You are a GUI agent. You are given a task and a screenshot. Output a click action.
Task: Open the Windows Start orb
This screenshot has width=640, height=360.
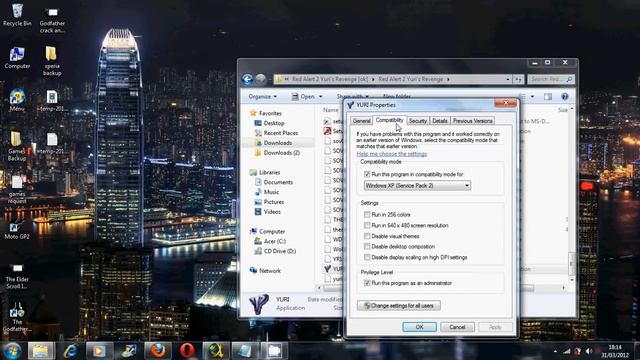click(x=12, y=351)
